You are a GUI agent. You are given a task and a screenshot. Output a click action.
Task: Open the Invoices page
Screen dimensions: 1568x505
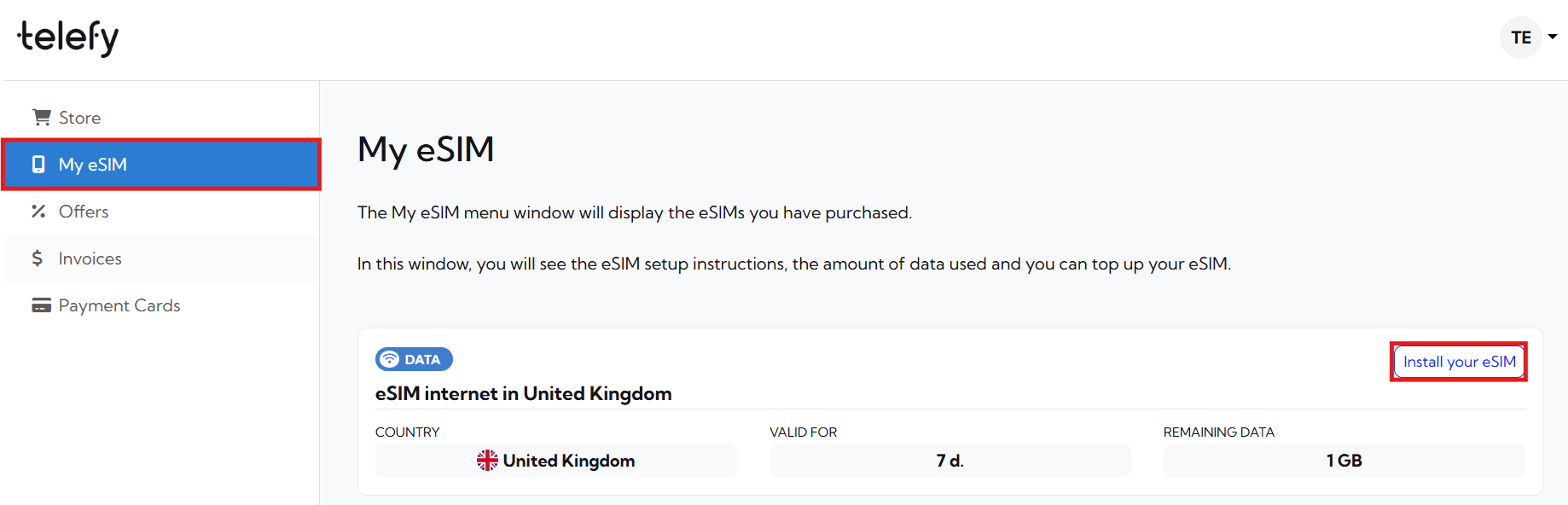(x=90, y=258)
